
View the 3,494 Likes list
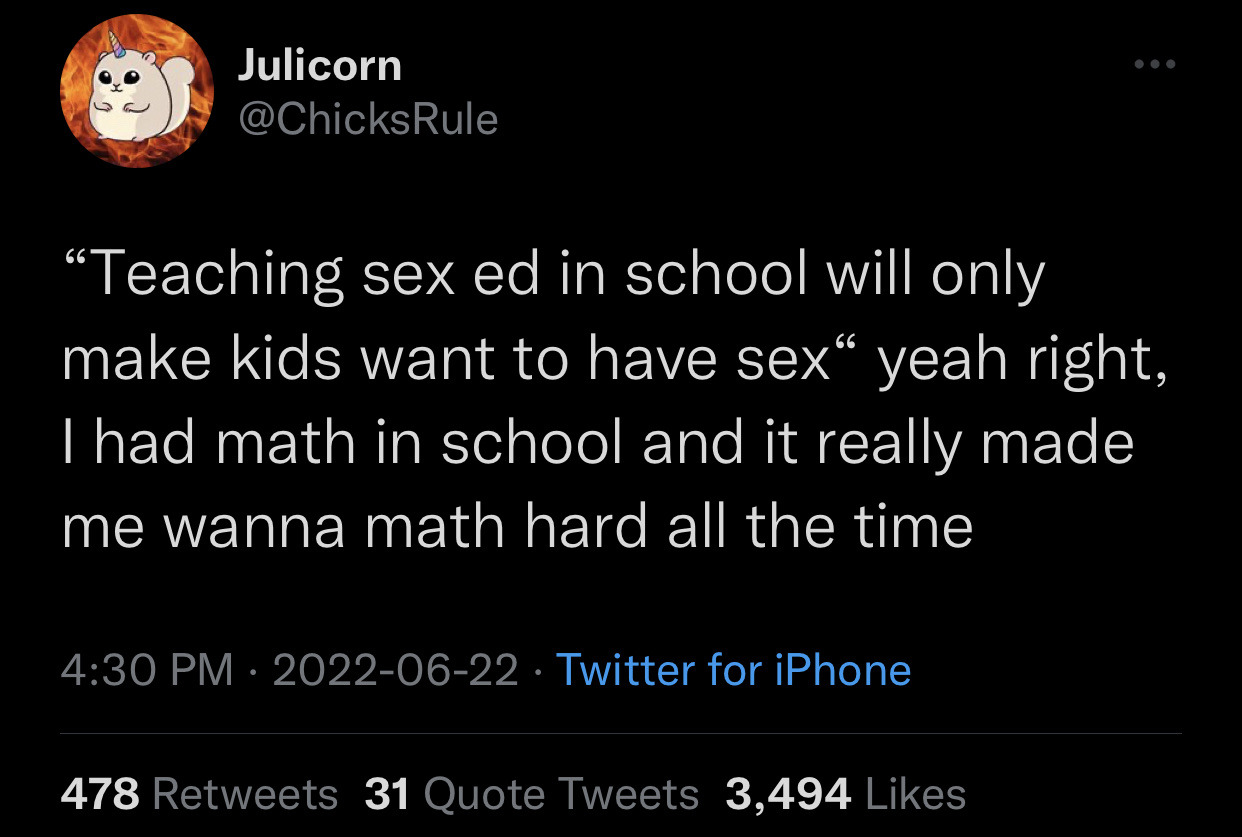point(845,795)
